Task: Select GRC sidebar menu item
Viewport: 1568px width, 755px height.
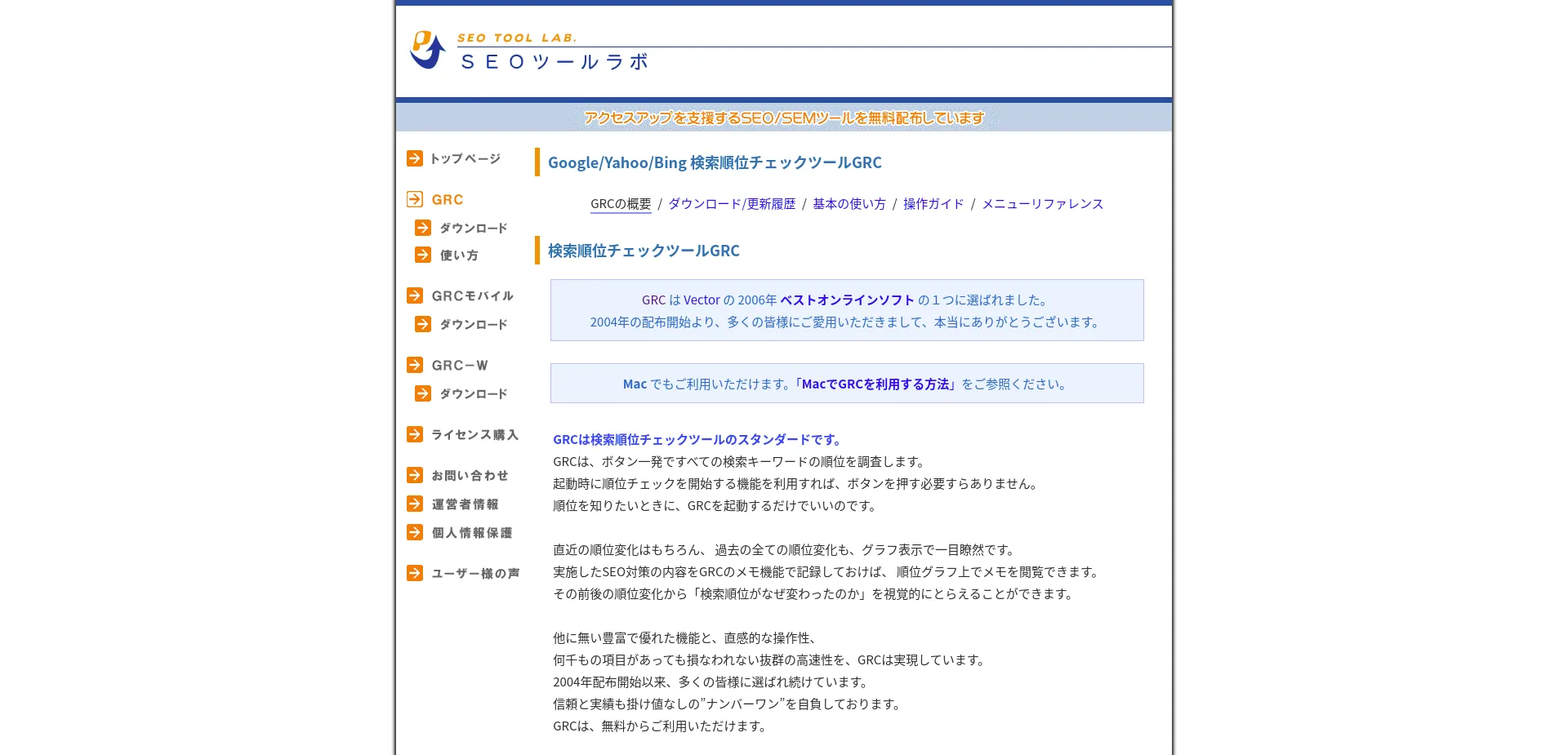Action: pos(448,199)
